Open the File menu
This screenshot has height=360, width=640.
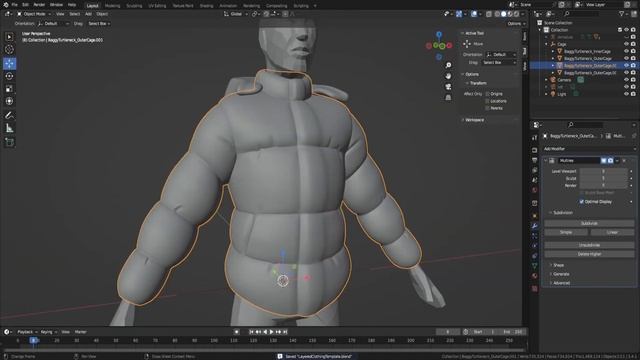[14, 5]
